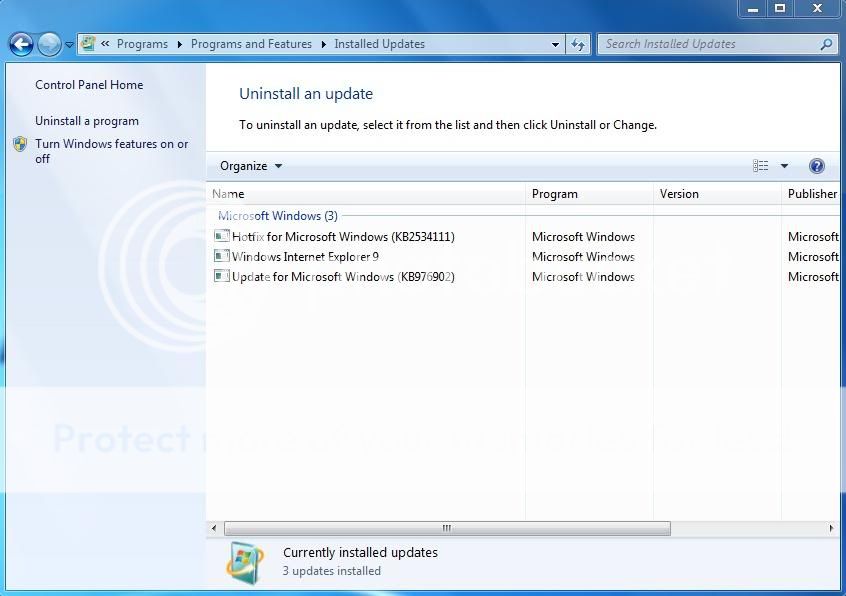Select Programs and Features breadcrumb
846x596 pixels.
(251, 44)
